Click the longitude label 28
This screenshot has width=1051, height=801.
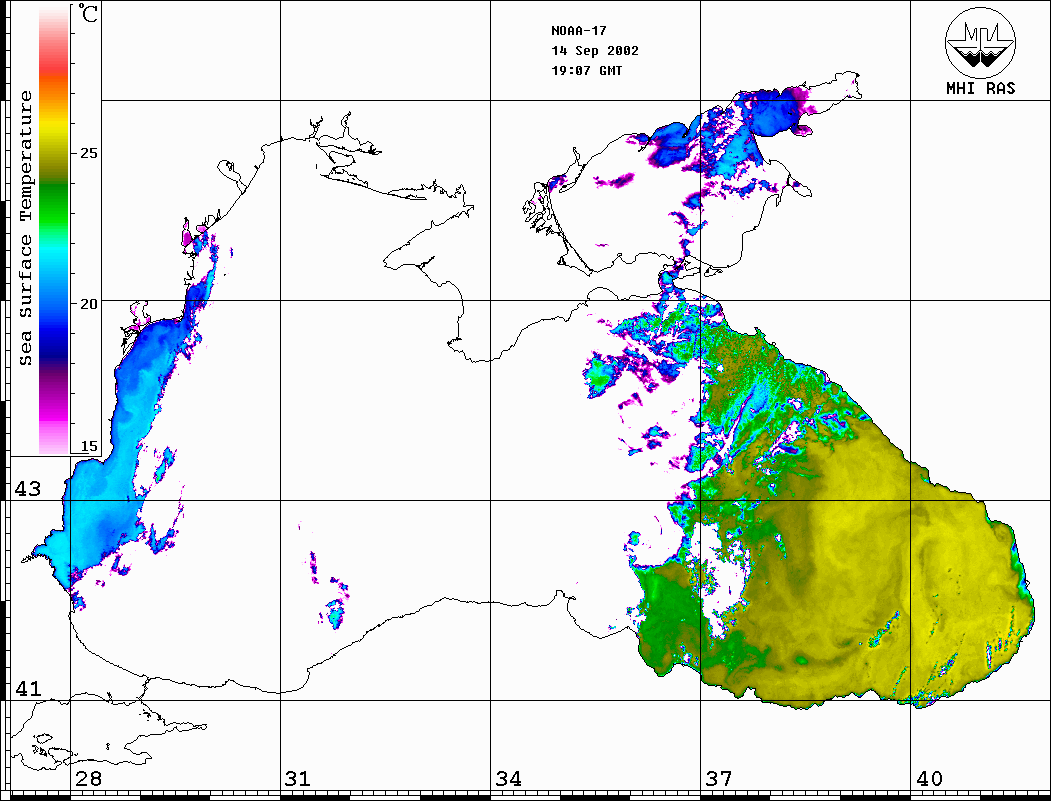pyautogui.click(x=88, y=778)
